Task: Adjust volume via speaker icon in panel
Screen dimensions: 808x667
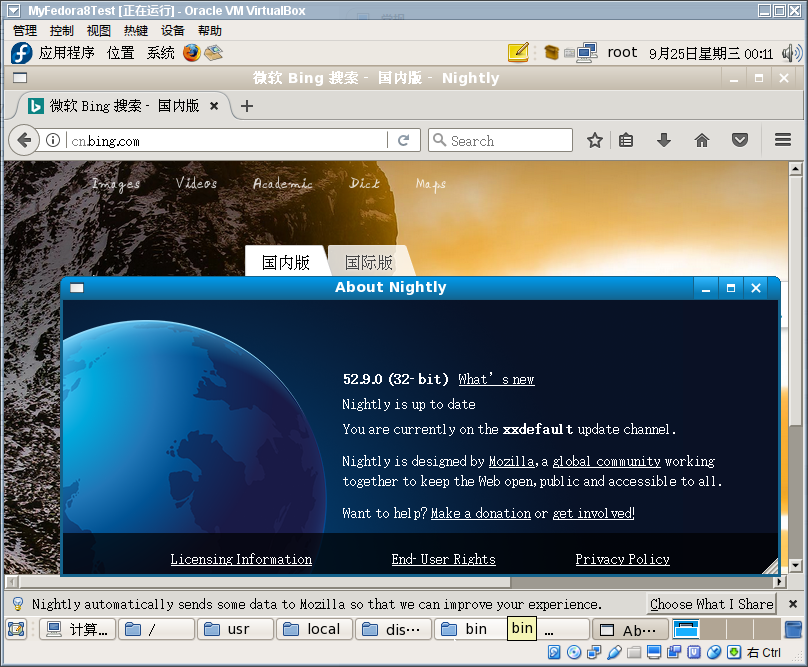Action: pos(792,53)
